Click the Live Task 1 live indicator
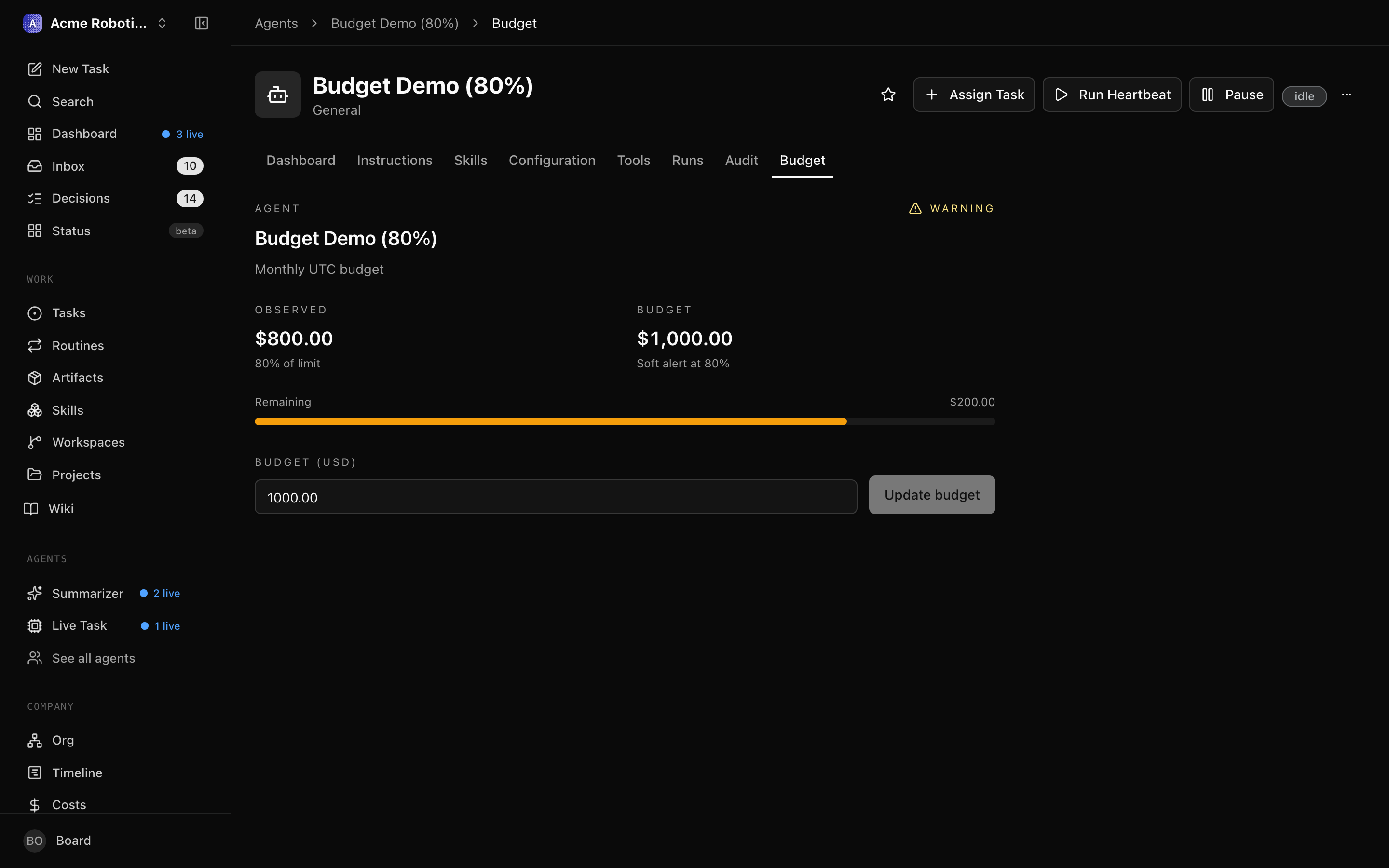 point(161,626)
